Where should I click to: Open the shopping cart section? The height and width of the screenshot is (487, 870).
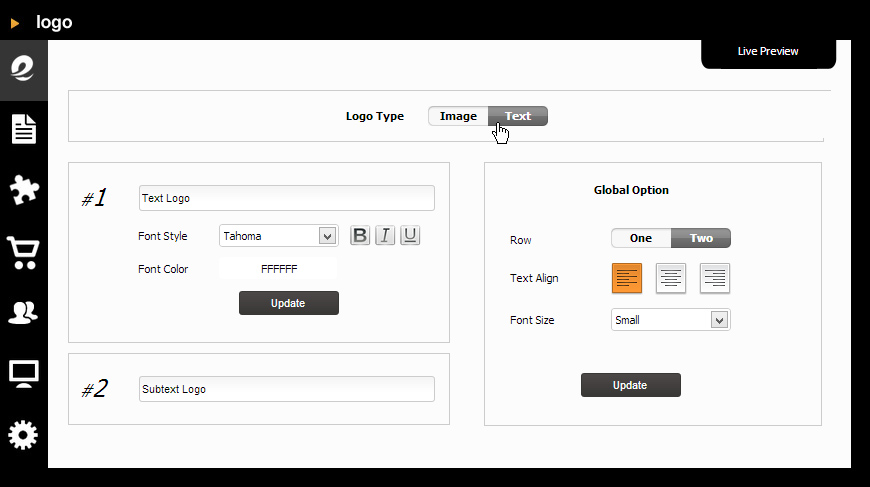23,252
